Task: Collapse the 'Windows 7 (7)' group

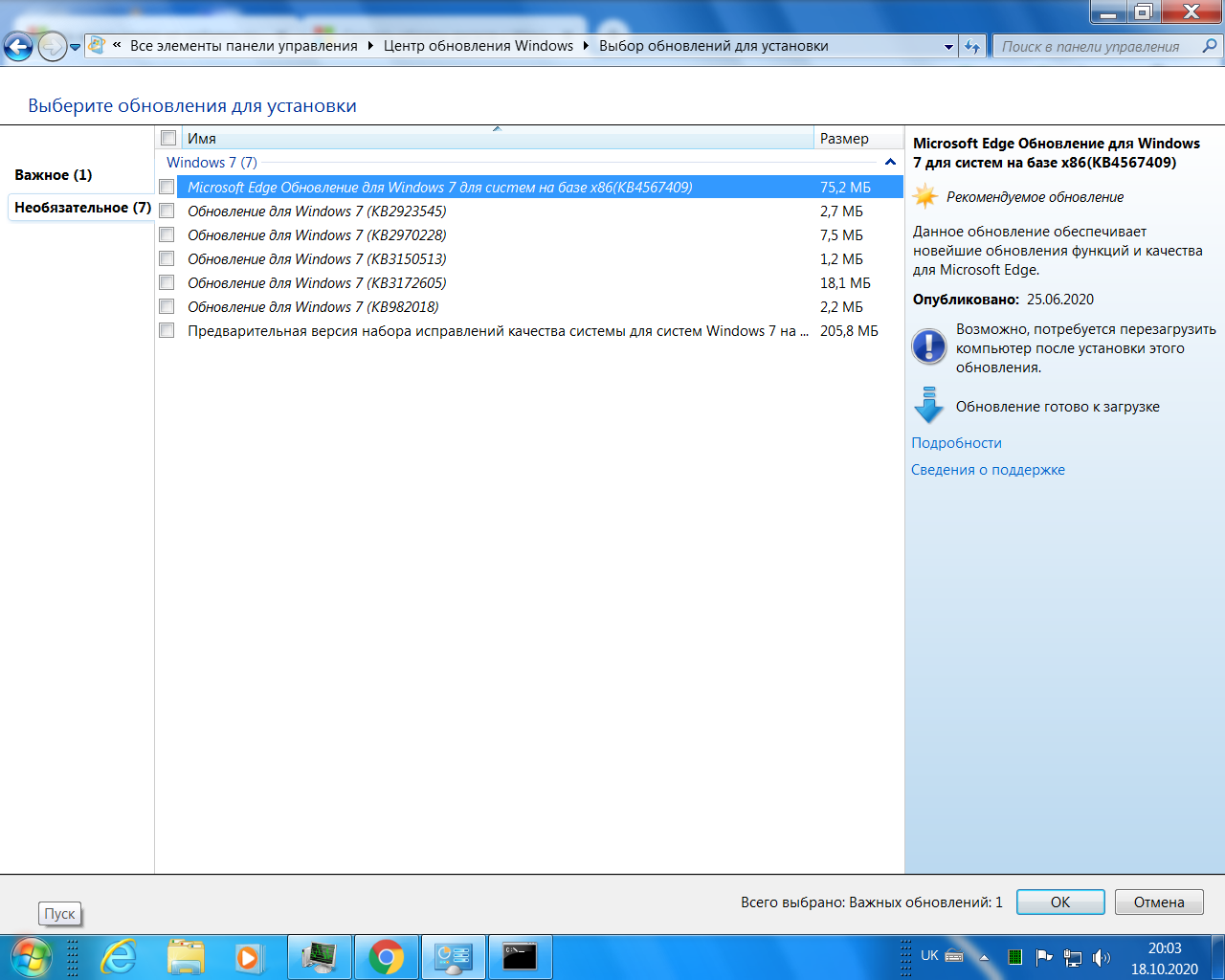Action: pos(890,163)
